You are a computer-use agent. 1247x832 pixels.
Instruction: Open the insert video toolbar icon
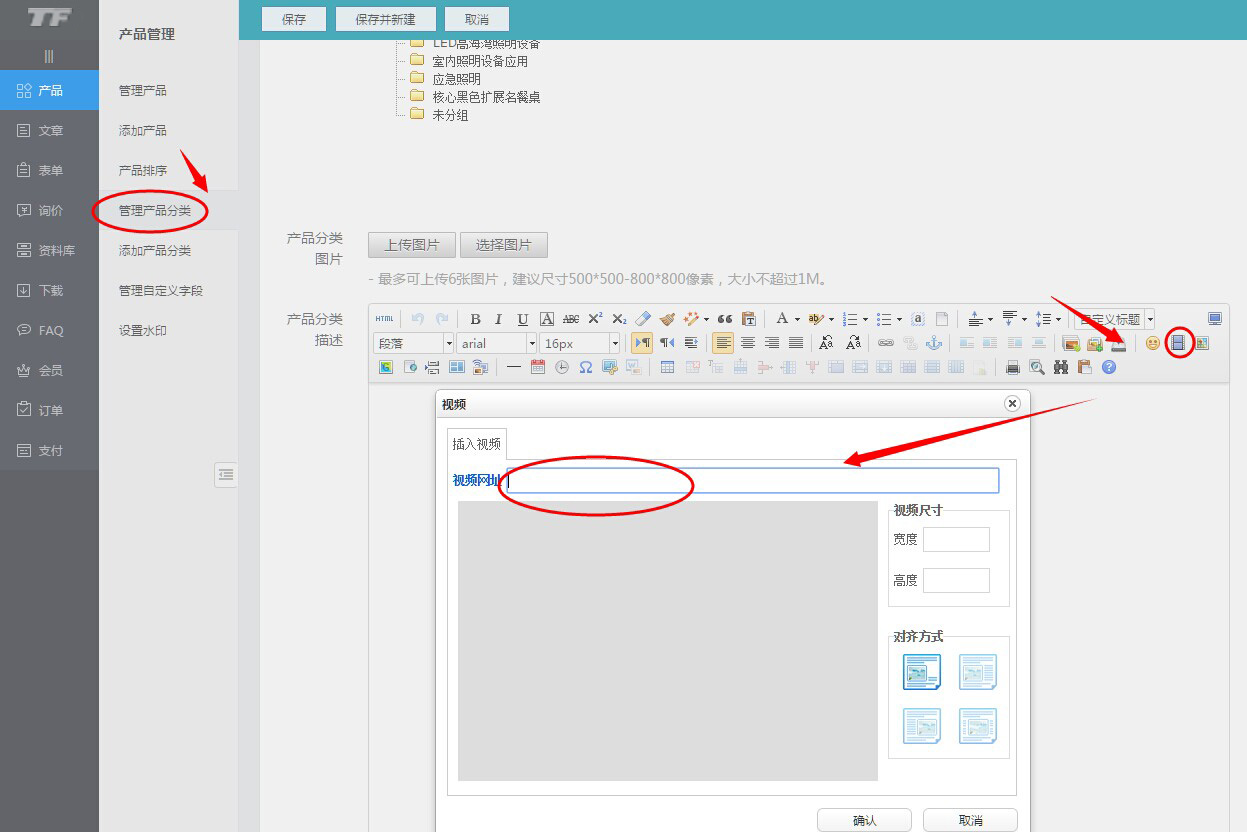(1178, 343)
